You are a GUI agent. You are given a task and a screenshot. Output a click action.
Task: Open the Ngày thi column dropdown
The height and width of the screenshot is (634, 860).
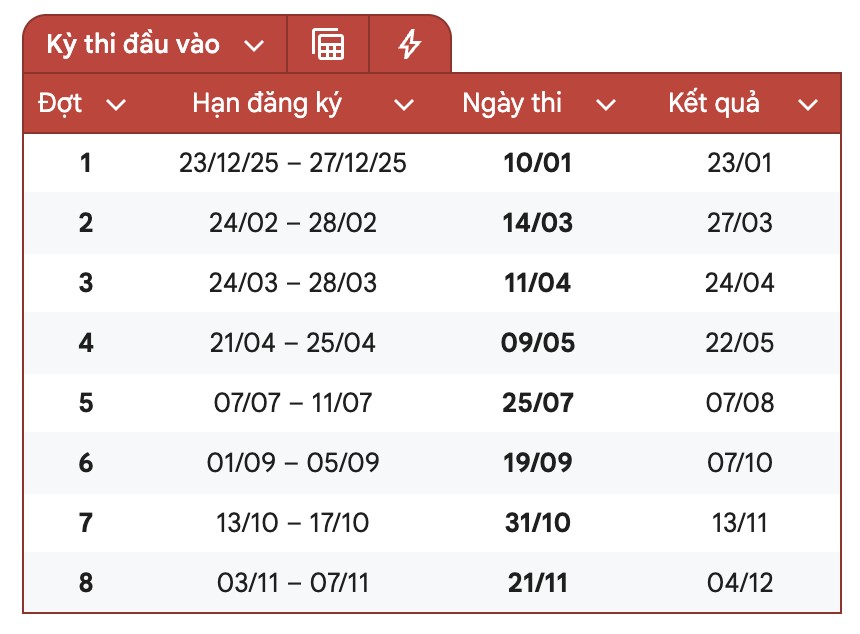tap(606, 104)
